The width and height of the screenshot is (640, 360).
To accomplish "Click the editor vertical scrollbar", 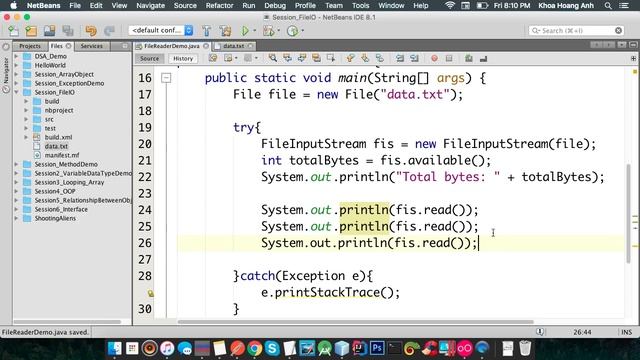I will (629, 213).
